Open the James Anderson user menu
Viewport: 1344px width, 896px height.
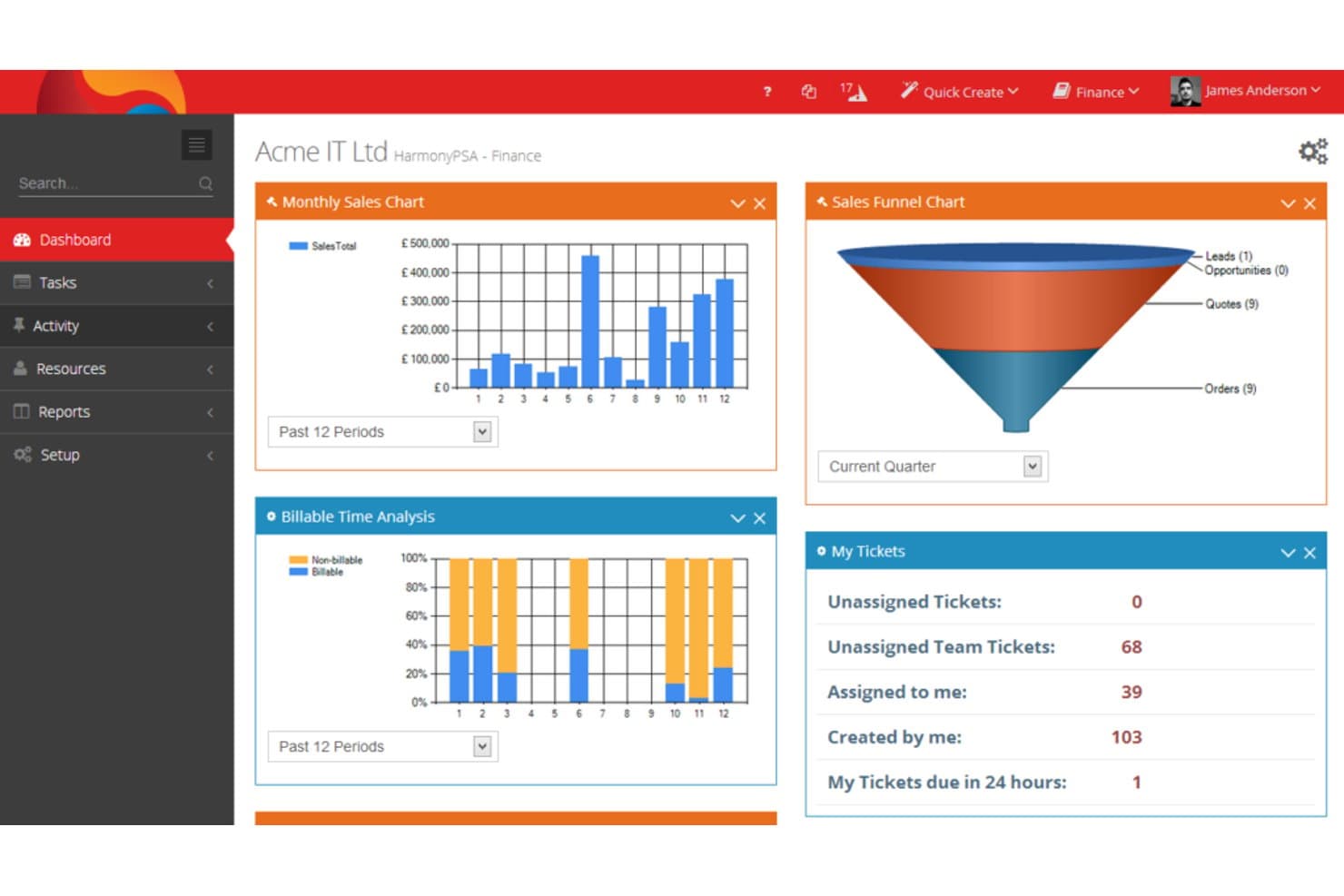(x=1262, y=90)
